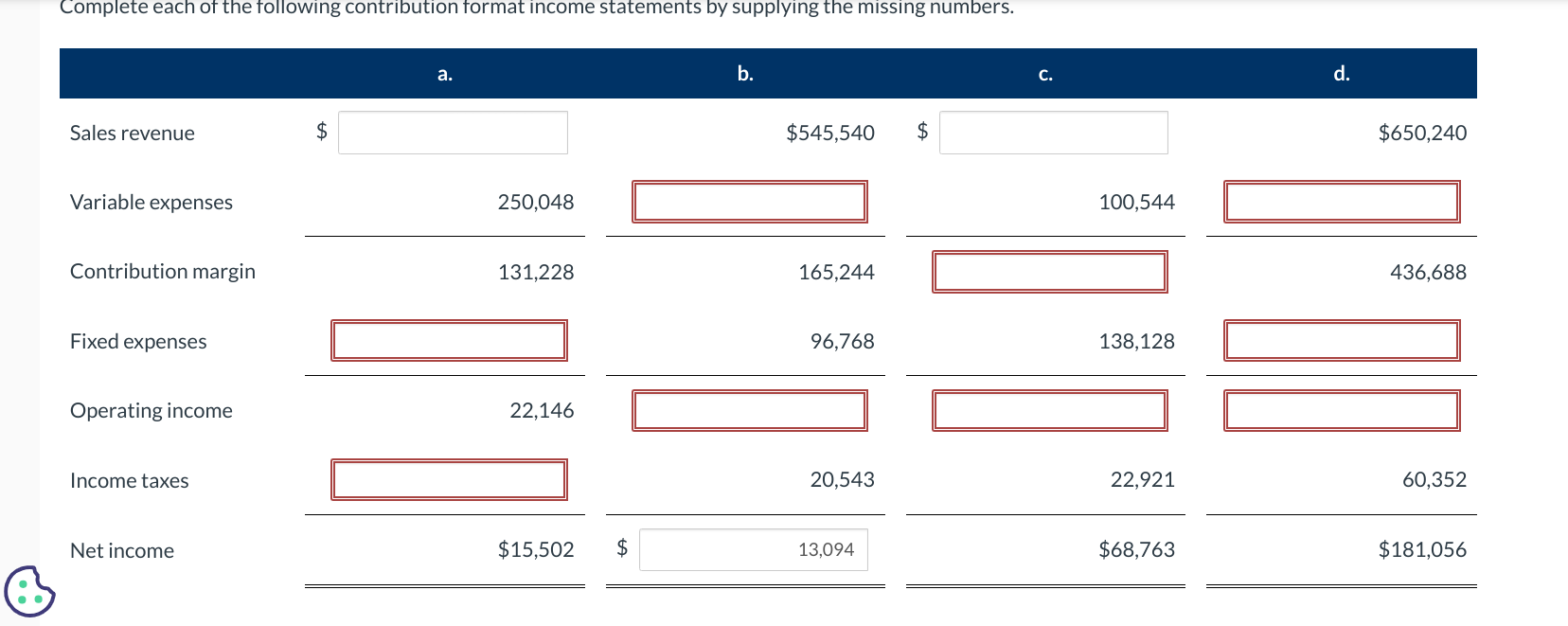Select the 100,544 variable expenses value
Screen dimensions: 1568x626
pos(1137,201)
